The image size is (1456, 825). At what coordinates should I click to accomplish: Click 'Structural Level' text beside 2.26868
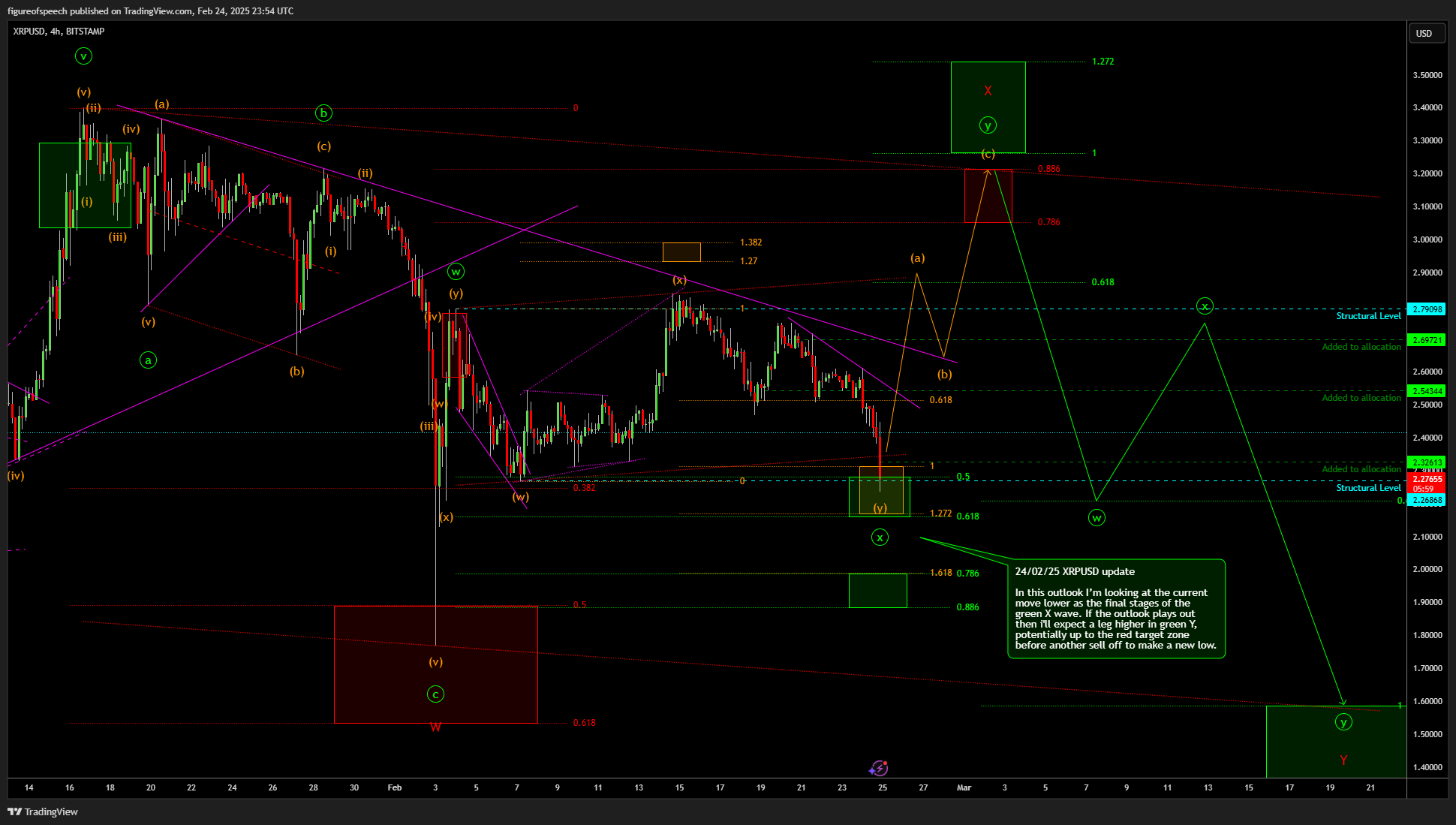1368,488
